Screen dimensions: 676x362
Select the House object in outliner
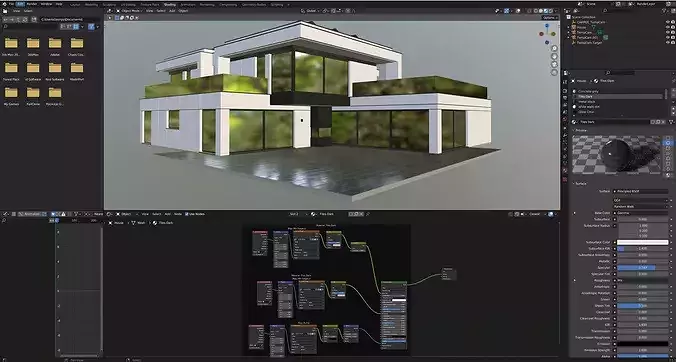581,27
